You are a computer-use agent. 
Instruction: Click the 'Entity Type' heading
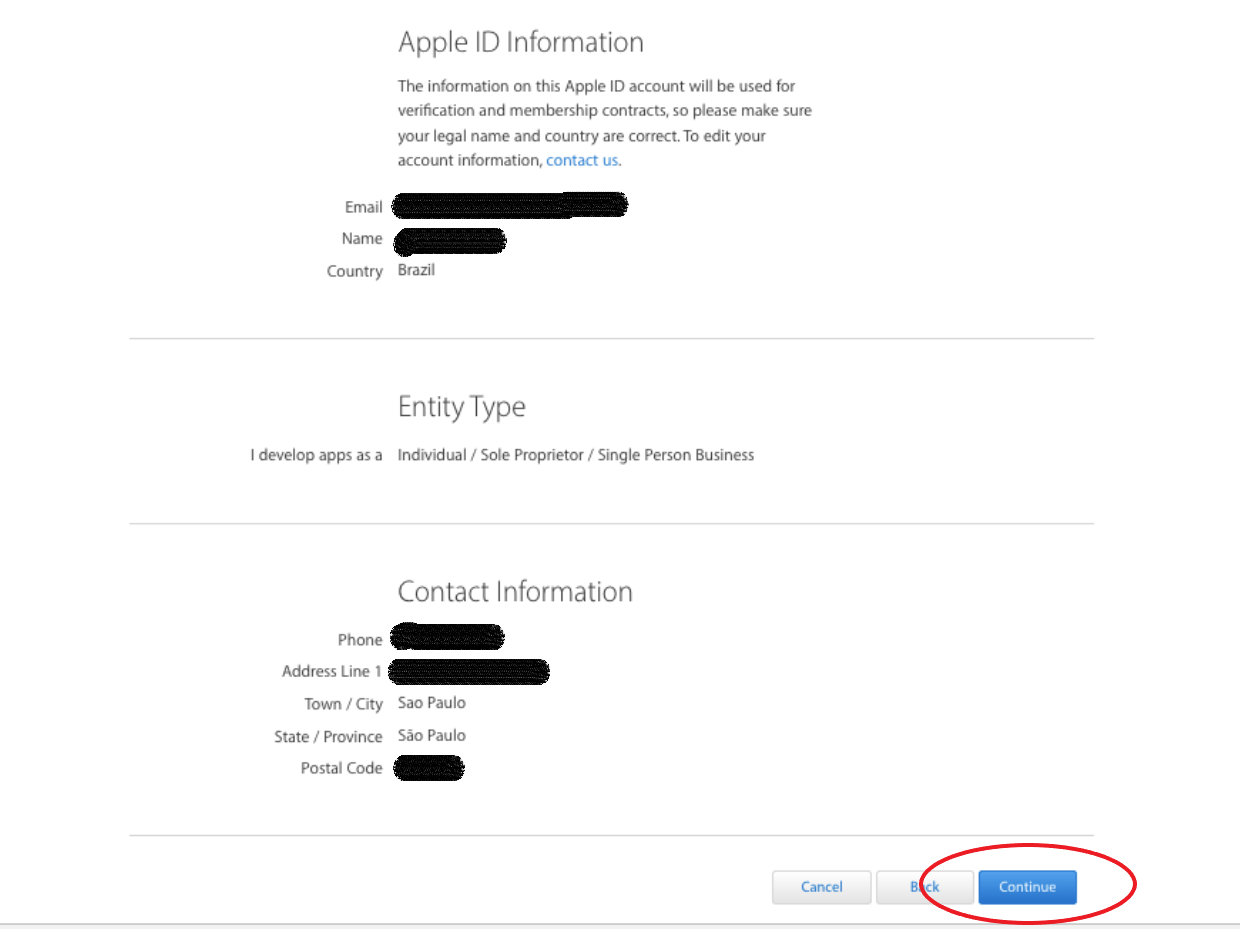pyautogui.click(x=461, y=407)
